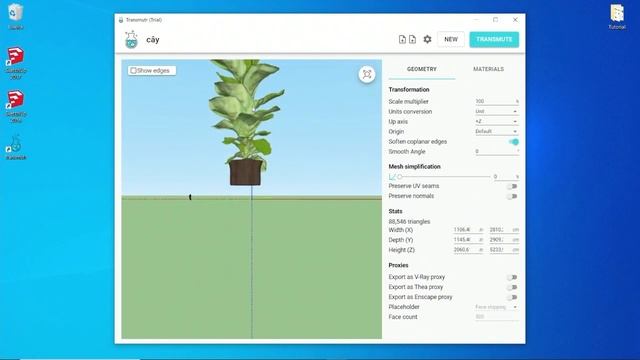Image resolution: width=640 pixels, height=360 pixels.
Task: Click the NEW button
Action: (x=451, y=39)
